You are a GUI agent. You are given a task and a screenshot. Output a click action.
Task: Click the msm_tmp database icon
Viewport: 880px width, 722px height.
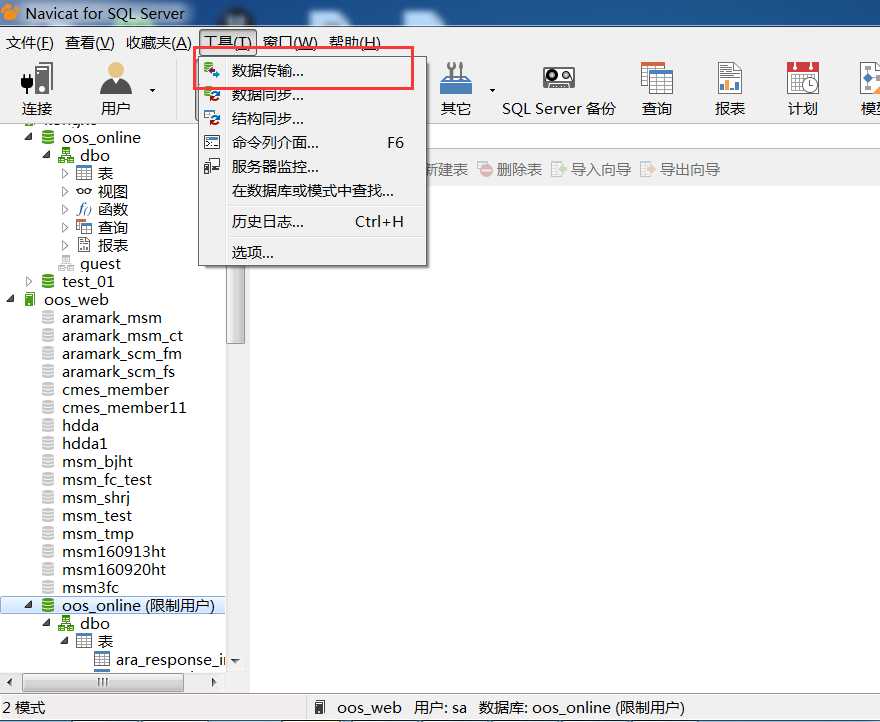(48, 533)
